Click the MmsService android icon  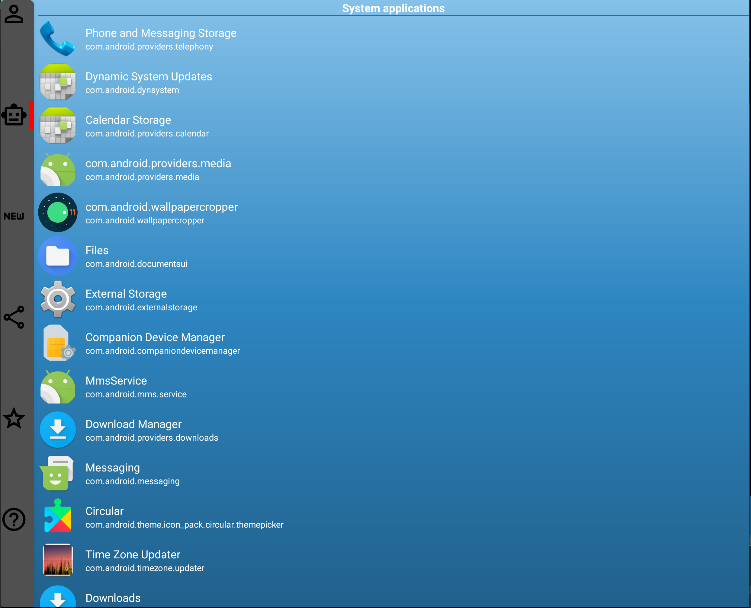pos(57,387)
